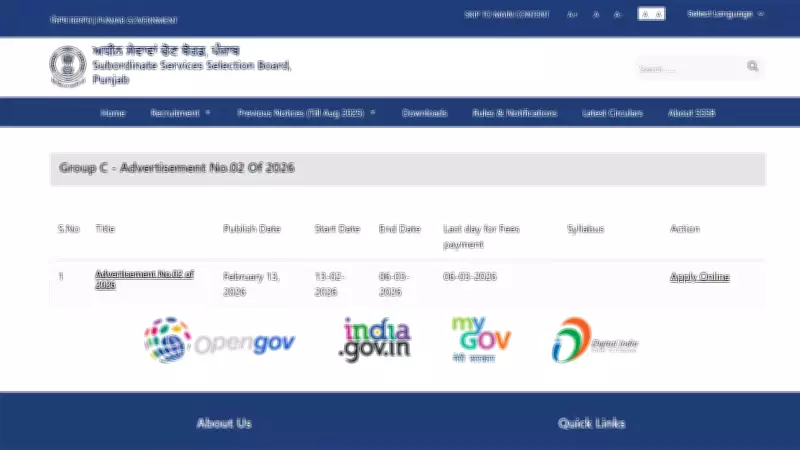Click the Apply Online link
Screen dimensions: 800x450
[x=699, y=277]
